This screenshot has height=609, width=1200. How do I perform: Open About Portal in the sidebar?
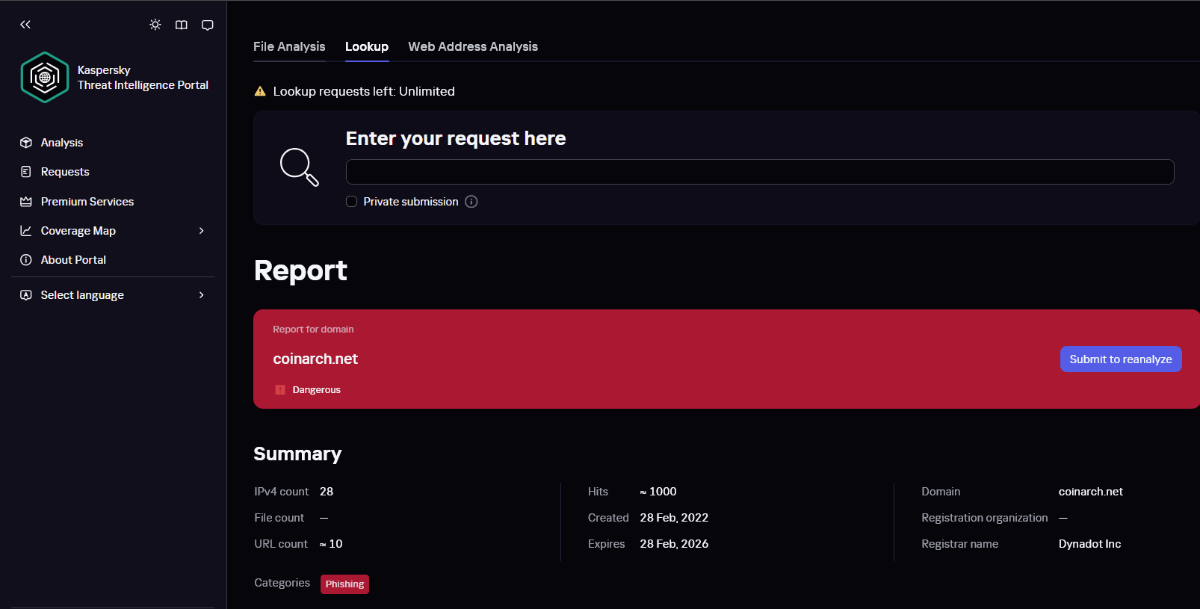73,260
